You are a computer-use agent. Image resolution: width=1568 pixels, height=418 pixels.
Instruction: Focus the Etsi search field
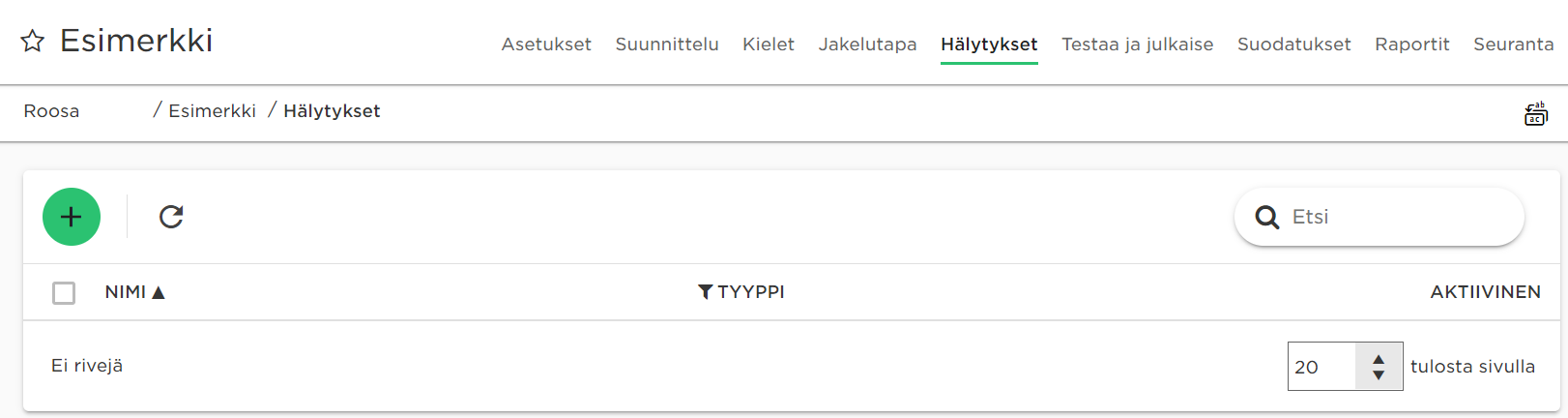[x=1379, y=217]
